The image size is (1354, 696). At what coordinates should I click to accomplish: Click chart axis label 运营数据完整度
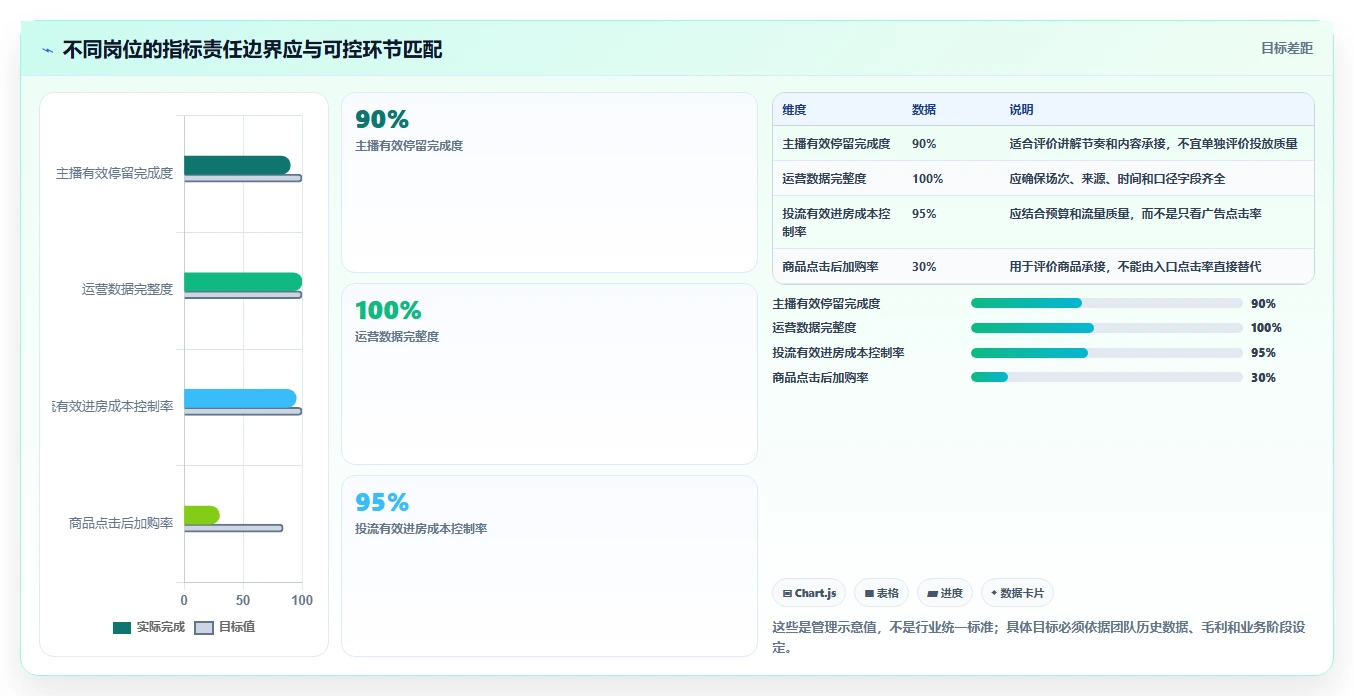128,290
